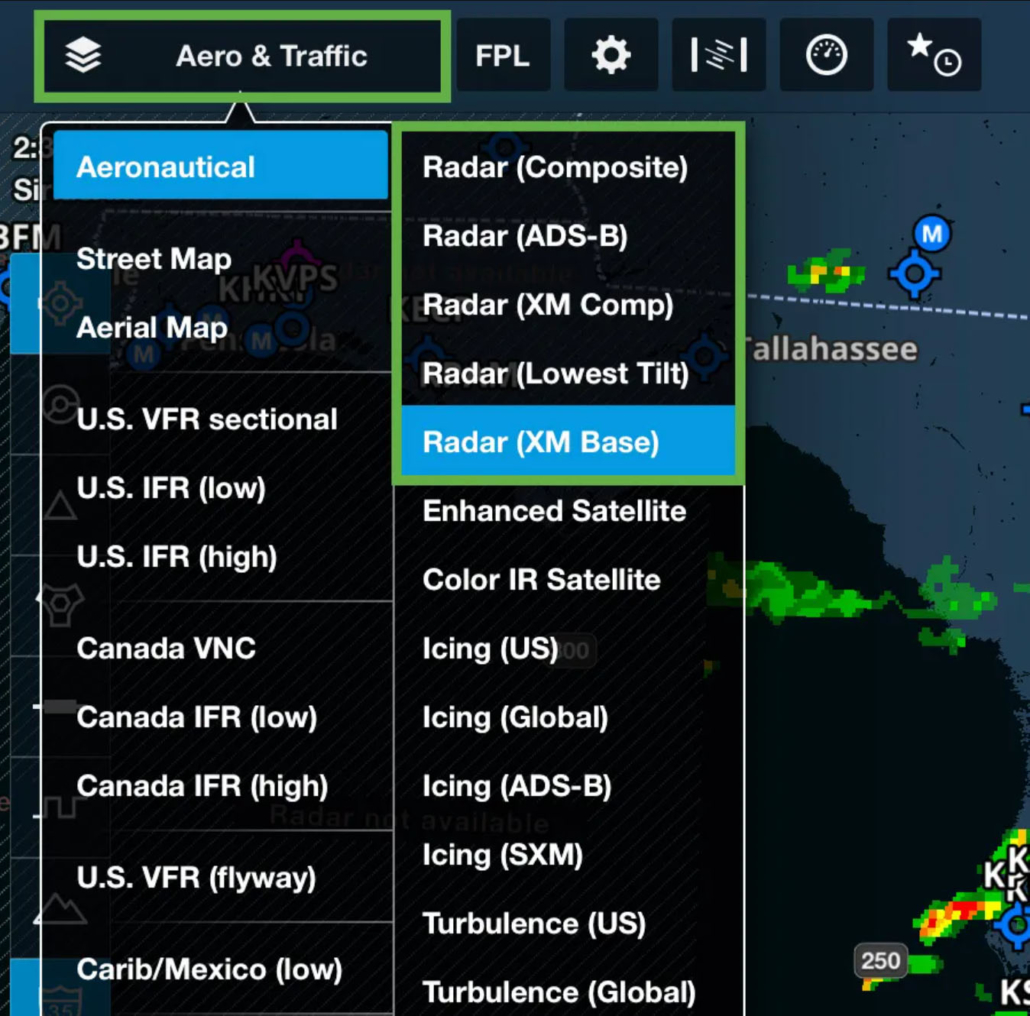
Task: Switch the base map to Aeronautical
Action: (166, 167)
